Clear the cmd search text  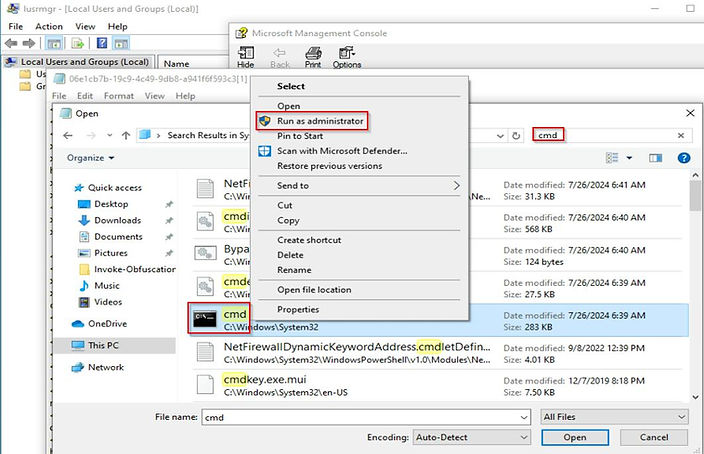point(681,135)
